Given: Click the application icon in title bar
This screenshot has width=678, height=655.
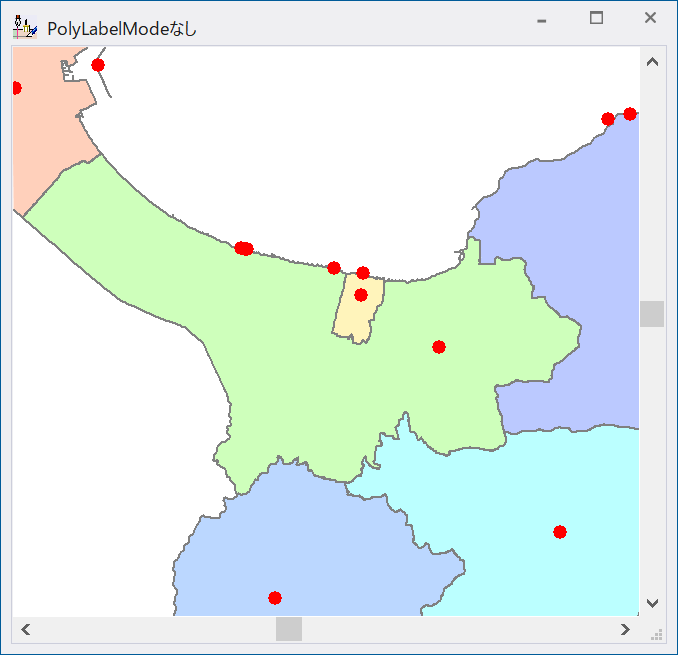Looking at the screenshot, I should click(x=25, y=28).
